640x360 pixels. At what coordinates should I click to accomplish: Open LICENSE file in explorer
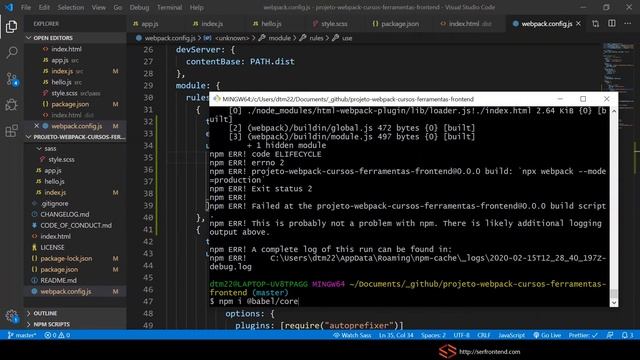click(x=52, y=247)
